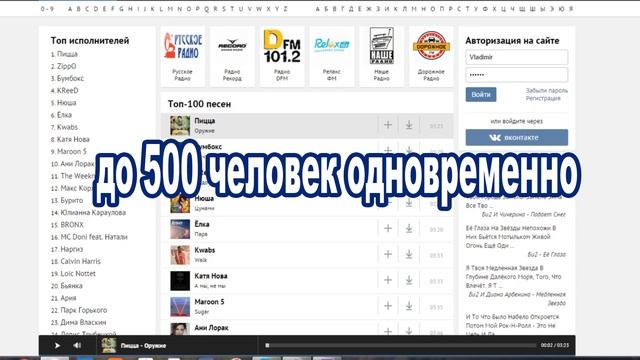640x360 pixels.
Task: Download Maroon 5 – Sugar track
Action: pyautogui.click(x=409, y=306)
